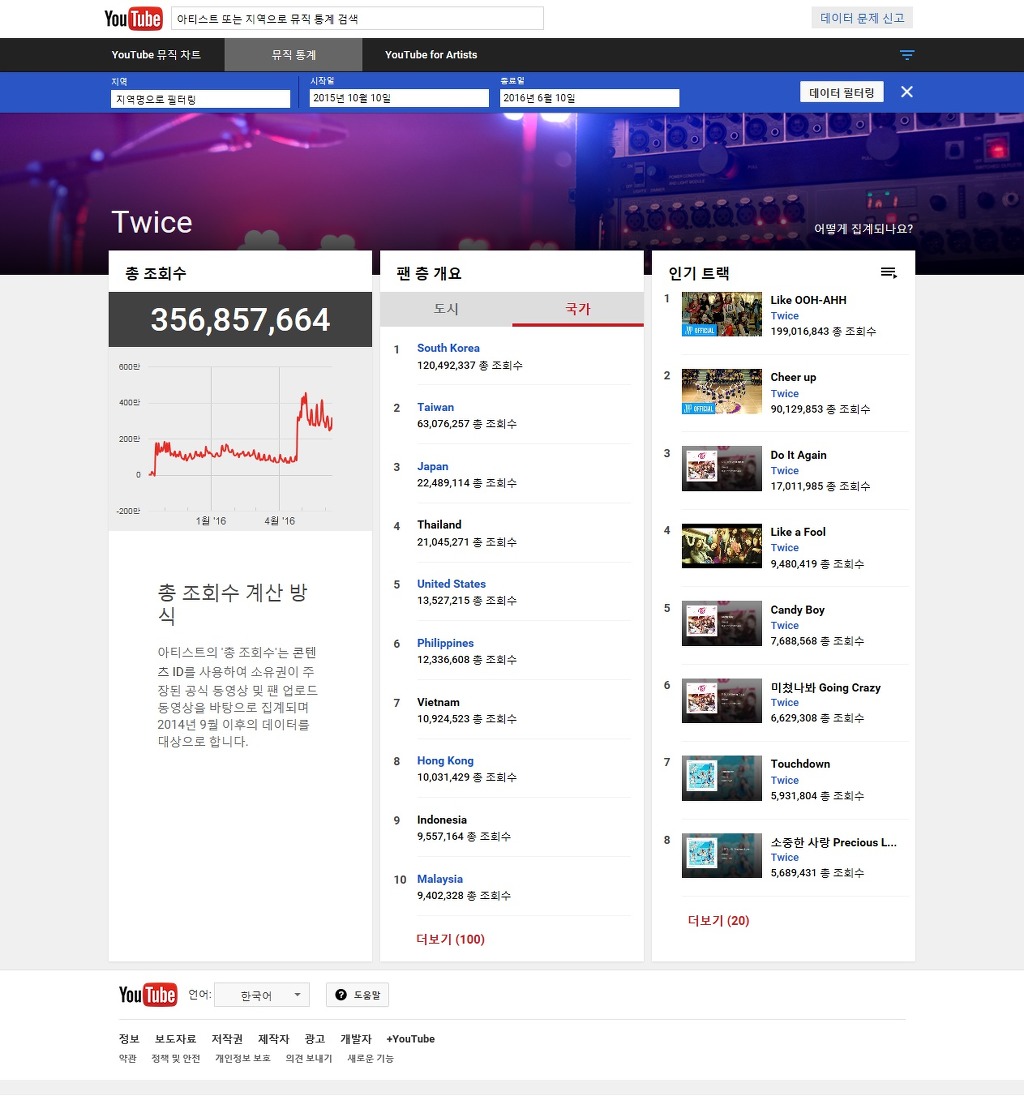1024x1096 pixels.
Task: Open the Like OOH-AHH video thumbnail
Action: coord(721,315)
